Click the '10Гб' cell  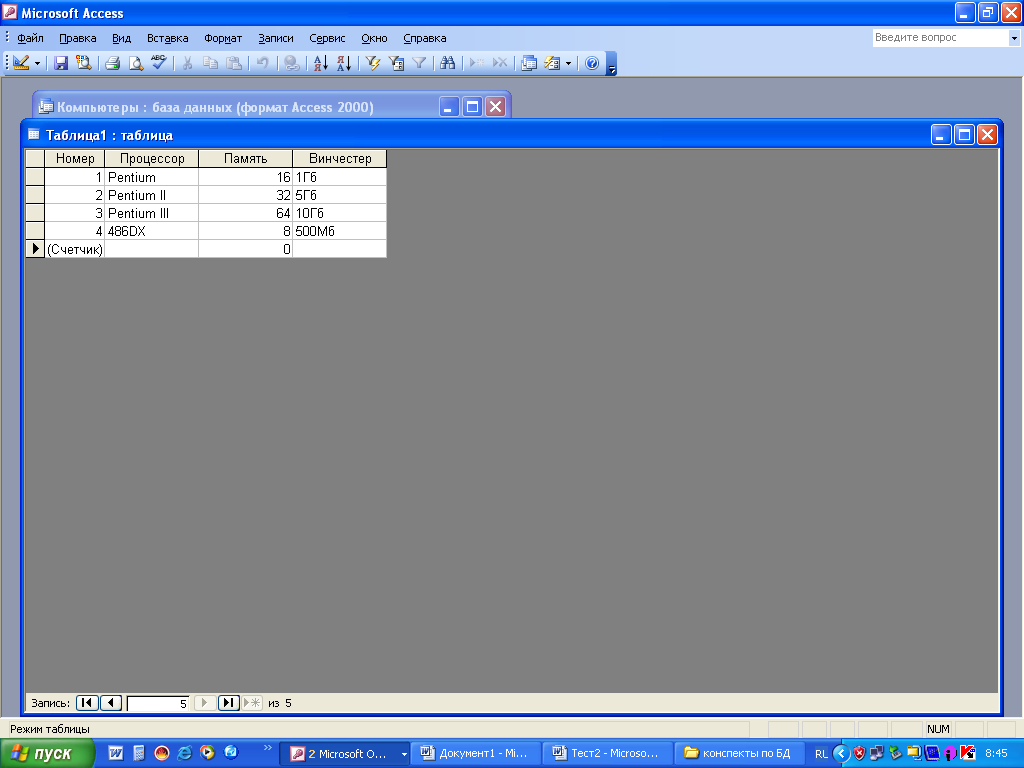(x=340, y=214)
